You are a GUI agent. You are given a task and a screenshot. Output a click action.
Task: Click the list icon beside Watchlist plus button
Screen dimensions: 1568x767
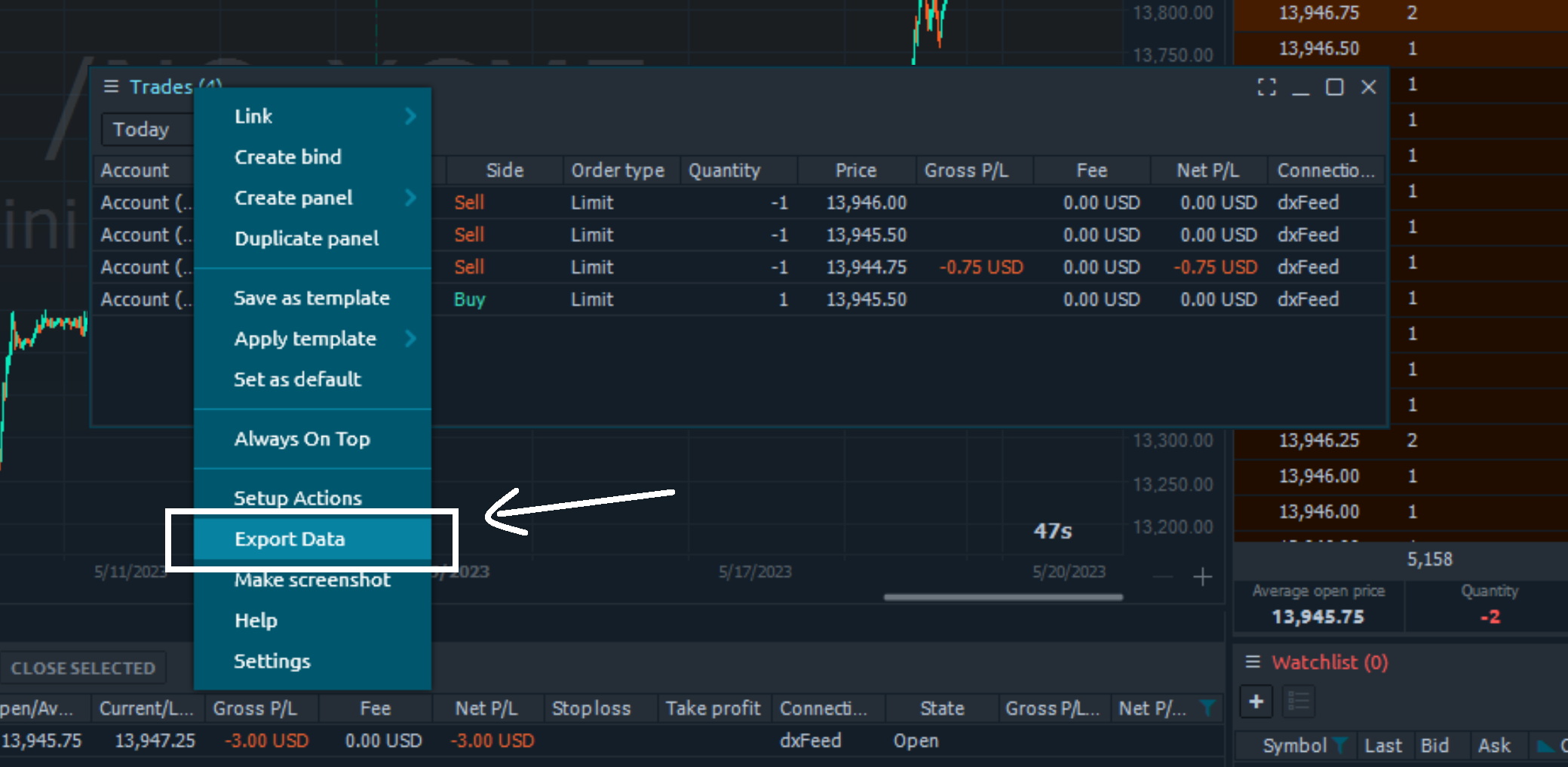tap(1298, 702)
